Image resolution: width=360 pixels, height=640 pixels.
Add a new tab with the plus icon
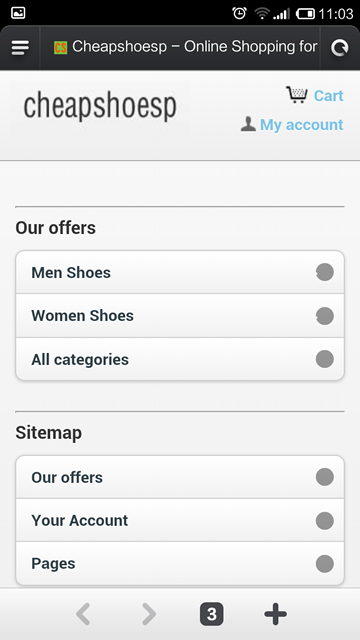point(276,614)
